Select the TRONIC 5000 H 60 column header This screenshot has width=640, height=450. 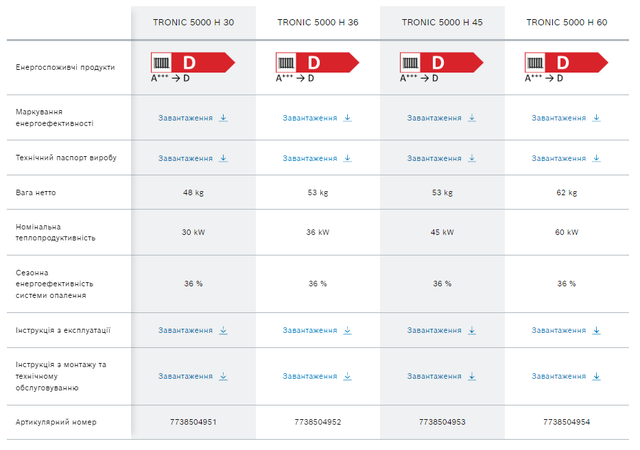567,22
